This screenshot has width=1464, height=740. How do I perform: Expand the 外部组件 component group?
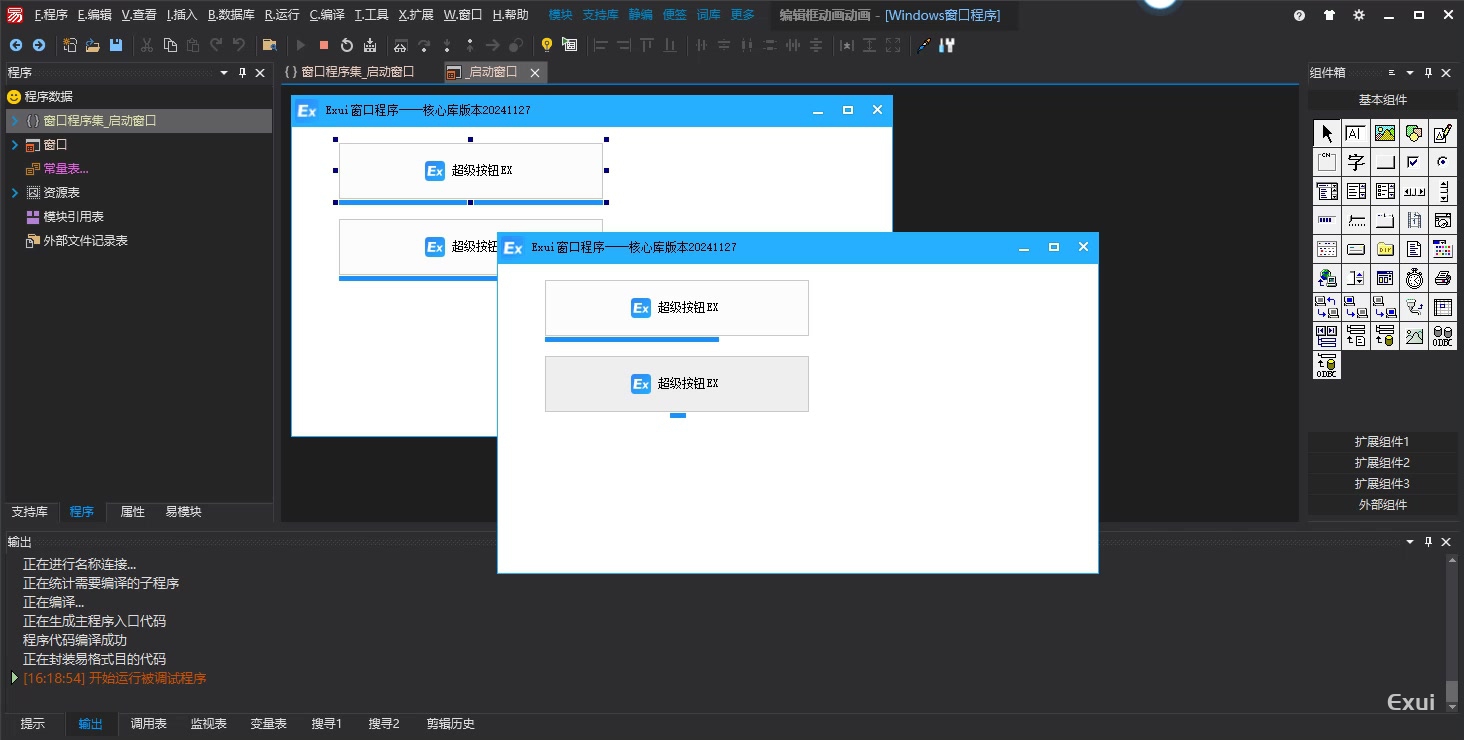point(1382,505)
